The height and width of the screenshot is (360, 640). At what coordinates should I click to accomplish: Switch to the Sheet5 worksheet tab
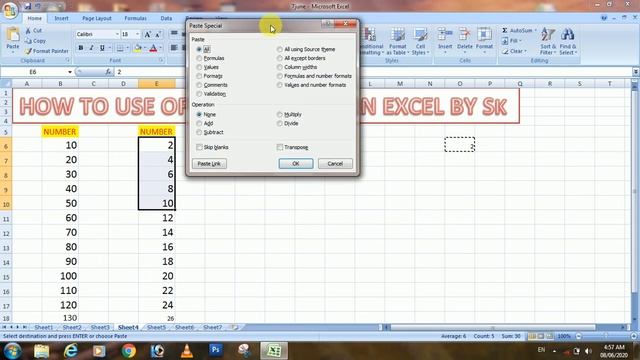tap(156, 327)
